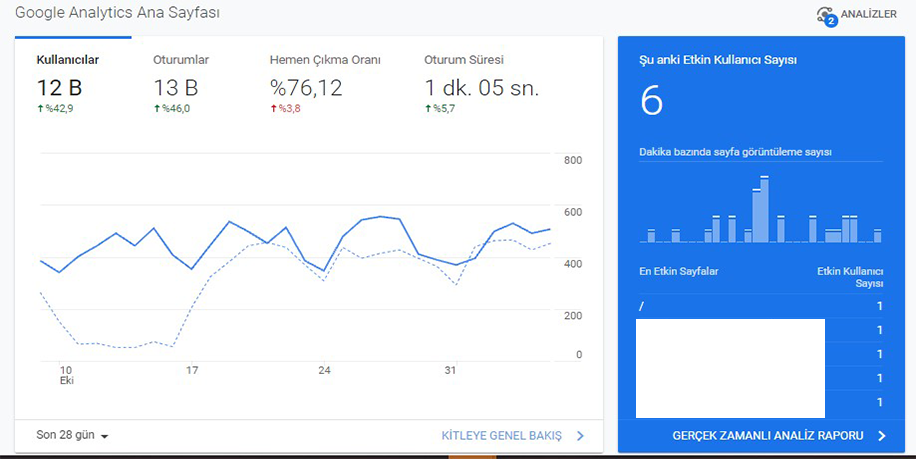Click the red %3,8 change indicator

285,108
